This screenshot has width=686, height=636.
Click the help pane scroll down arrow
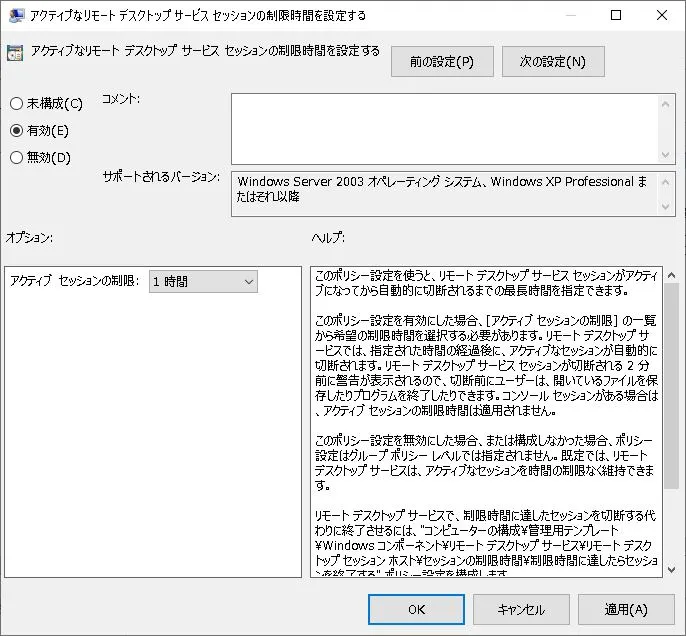[672, 569]
